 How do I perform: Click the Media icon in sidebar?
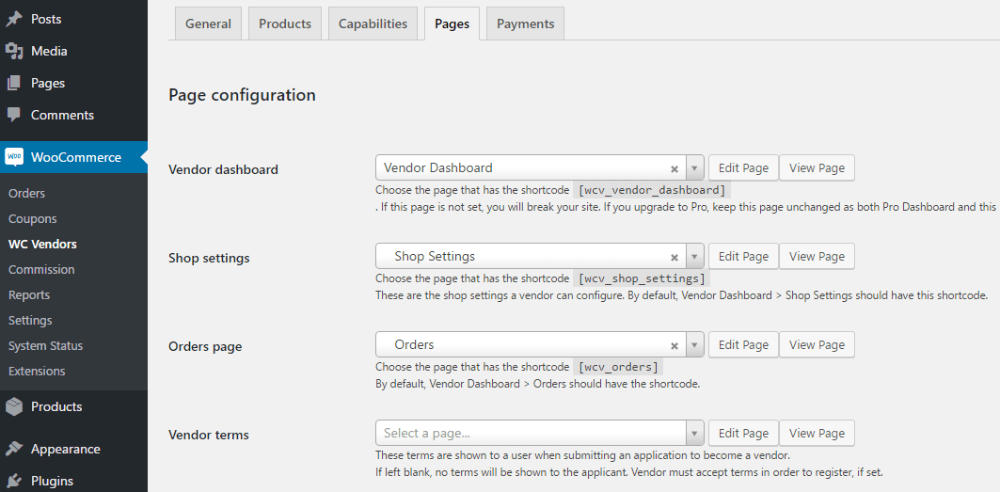click(x=14, y=51)
